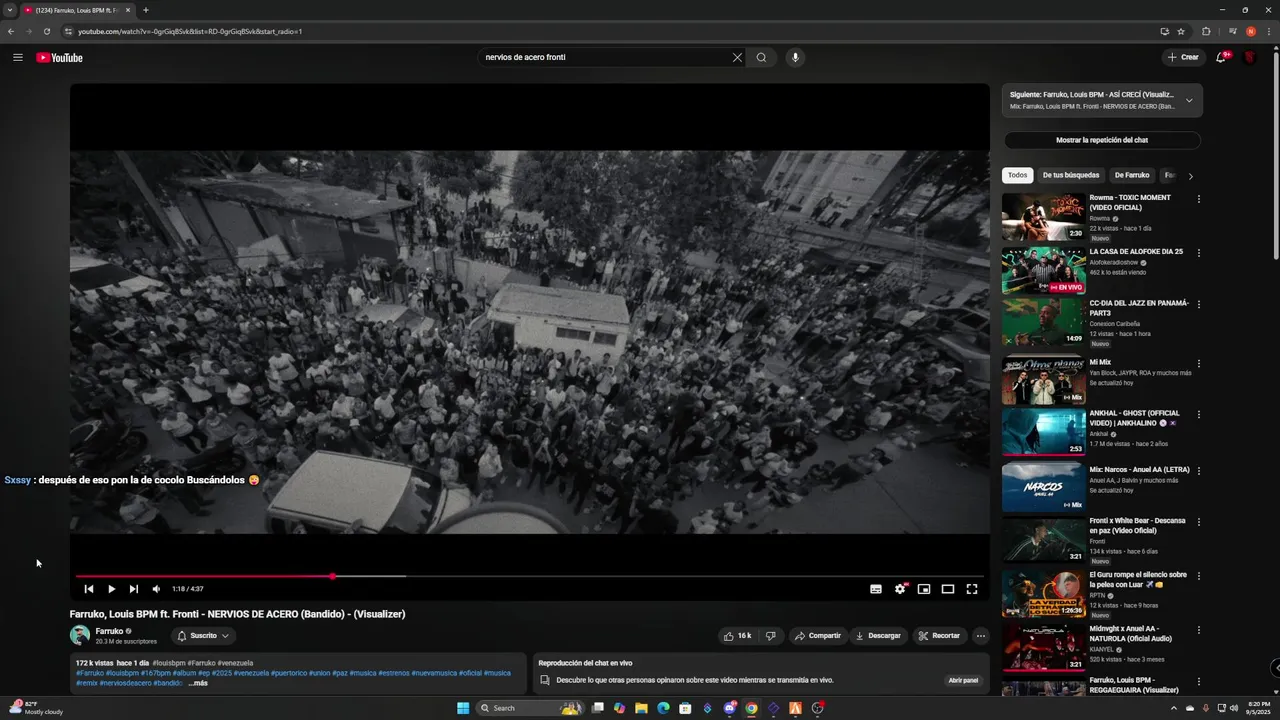
Task: Select the Todos filter chip
Action: pyautogui.click(x=1017, y=175)
